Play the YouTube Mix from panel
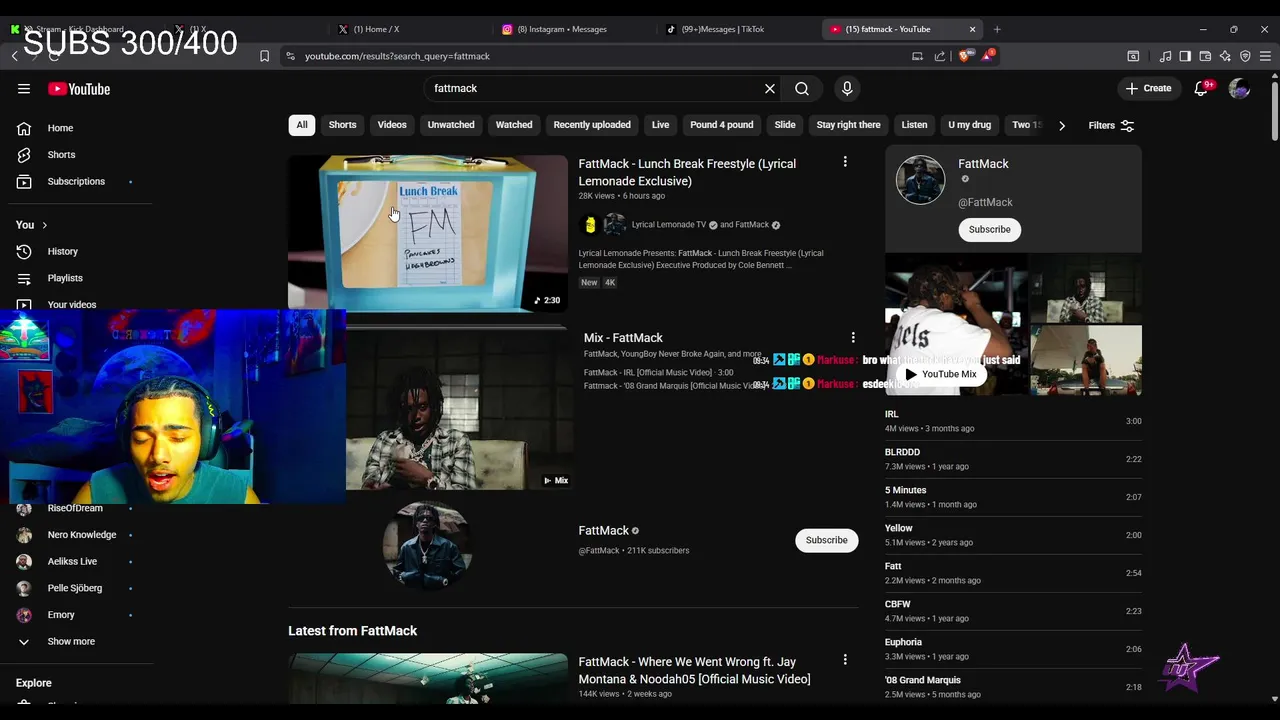The height and width of the screenshot is (720, 1280). (940, 374)
